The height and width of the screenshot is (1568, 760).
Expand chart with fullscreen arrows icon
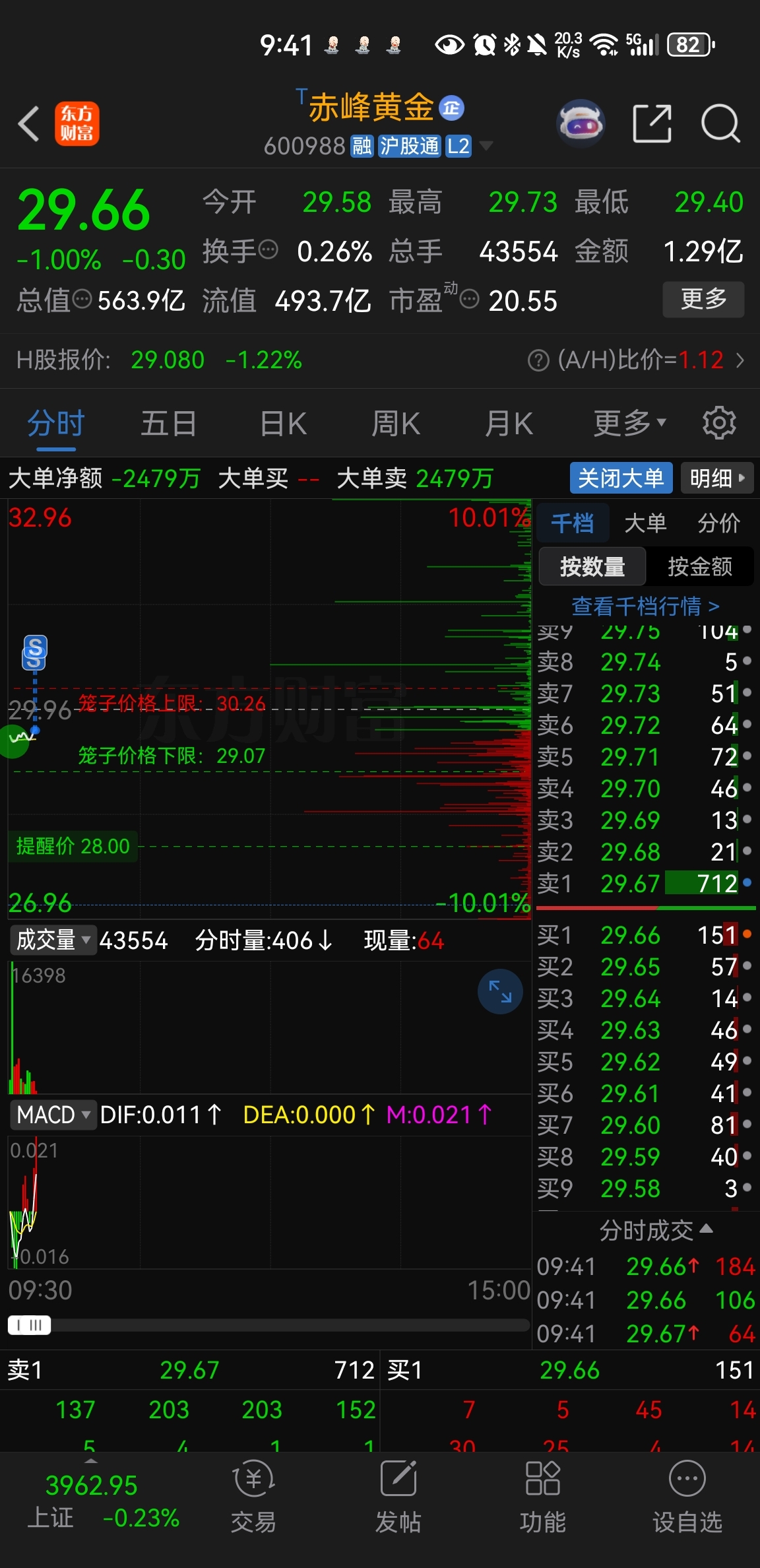pyautogui.click(x=500, y=991)
